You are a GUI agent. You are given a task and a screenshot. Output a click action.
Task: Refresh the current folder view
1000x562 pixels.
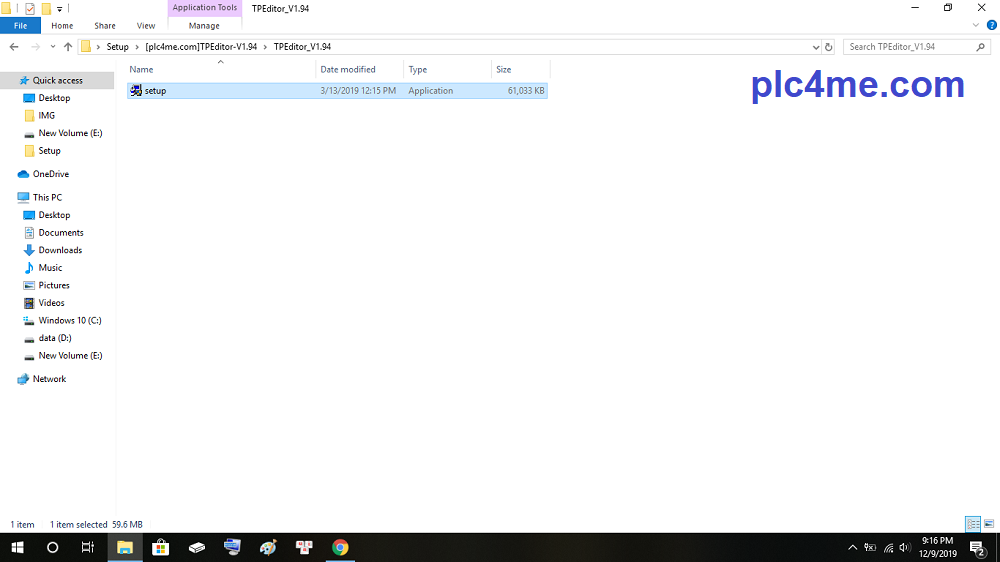pyautogui.click(x=828, y=47)
